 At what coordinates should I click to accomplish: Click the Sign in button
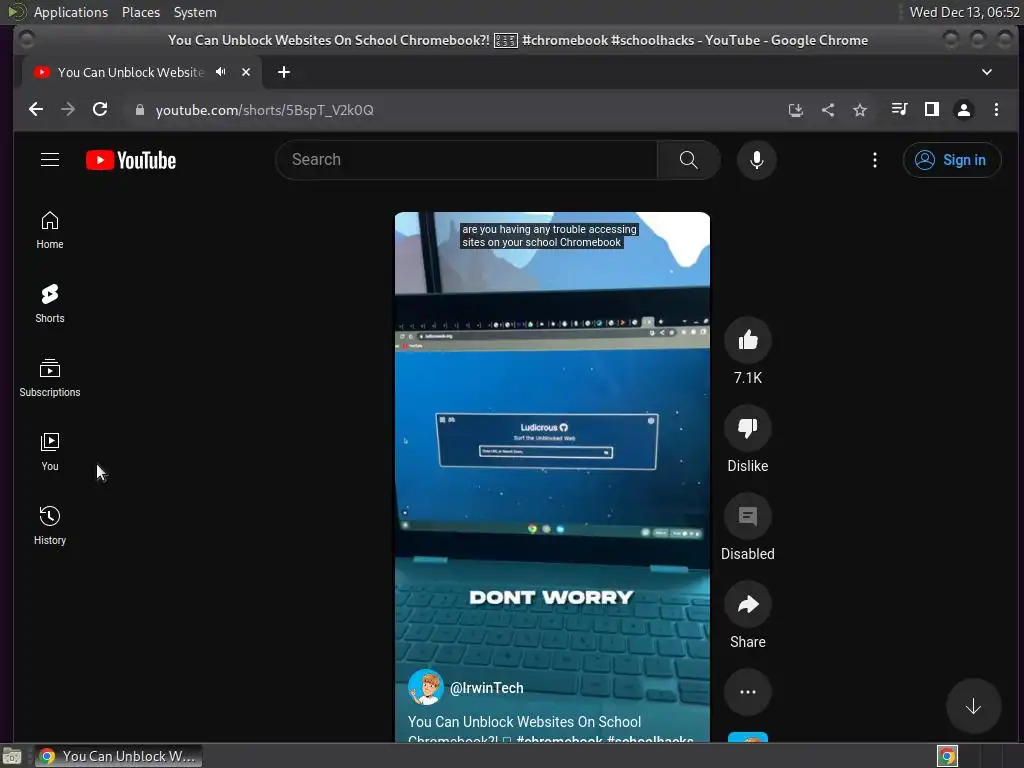tap(952, 160)
